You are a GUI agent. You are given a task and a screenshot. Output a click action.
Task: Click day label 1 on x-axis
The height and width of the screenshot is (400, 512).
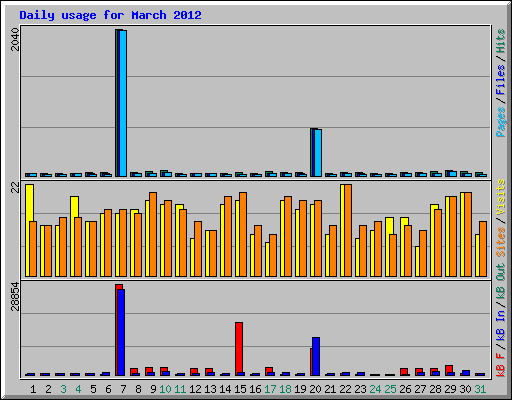33,389
